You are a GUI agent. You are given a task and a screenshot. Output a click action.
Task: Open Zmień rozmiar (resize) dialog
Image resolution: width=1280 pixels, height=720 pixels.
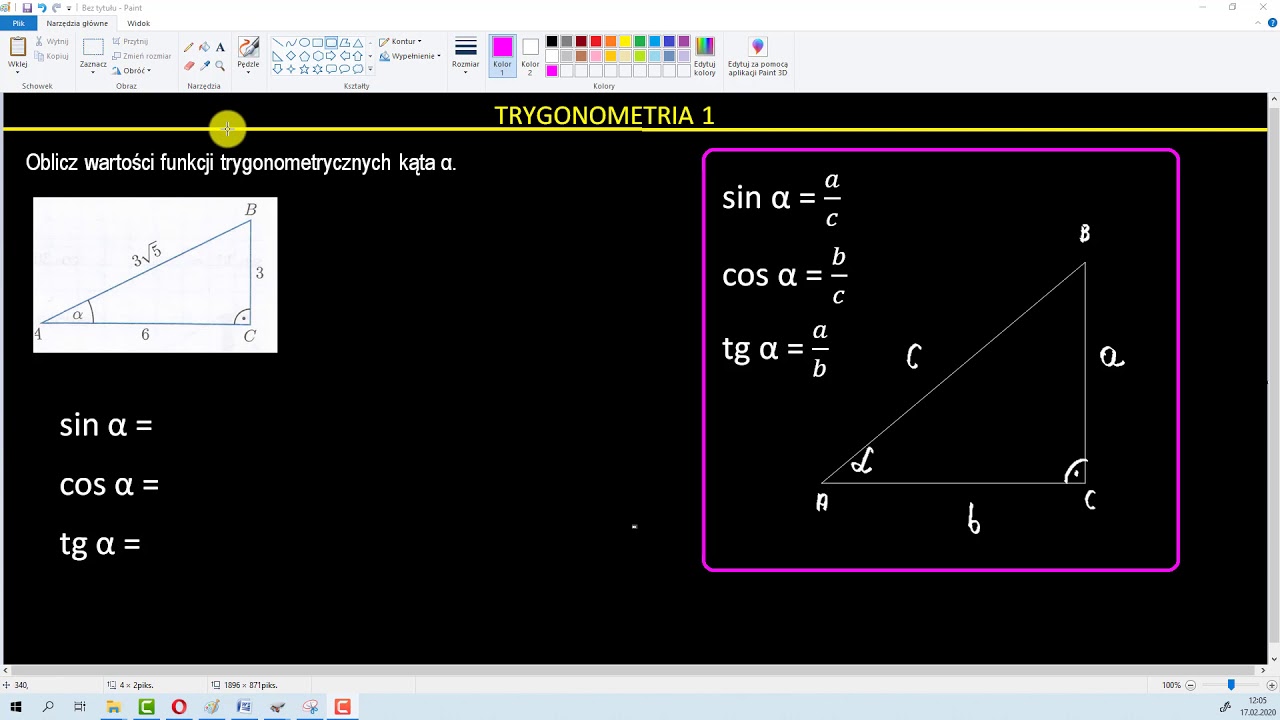142,56
